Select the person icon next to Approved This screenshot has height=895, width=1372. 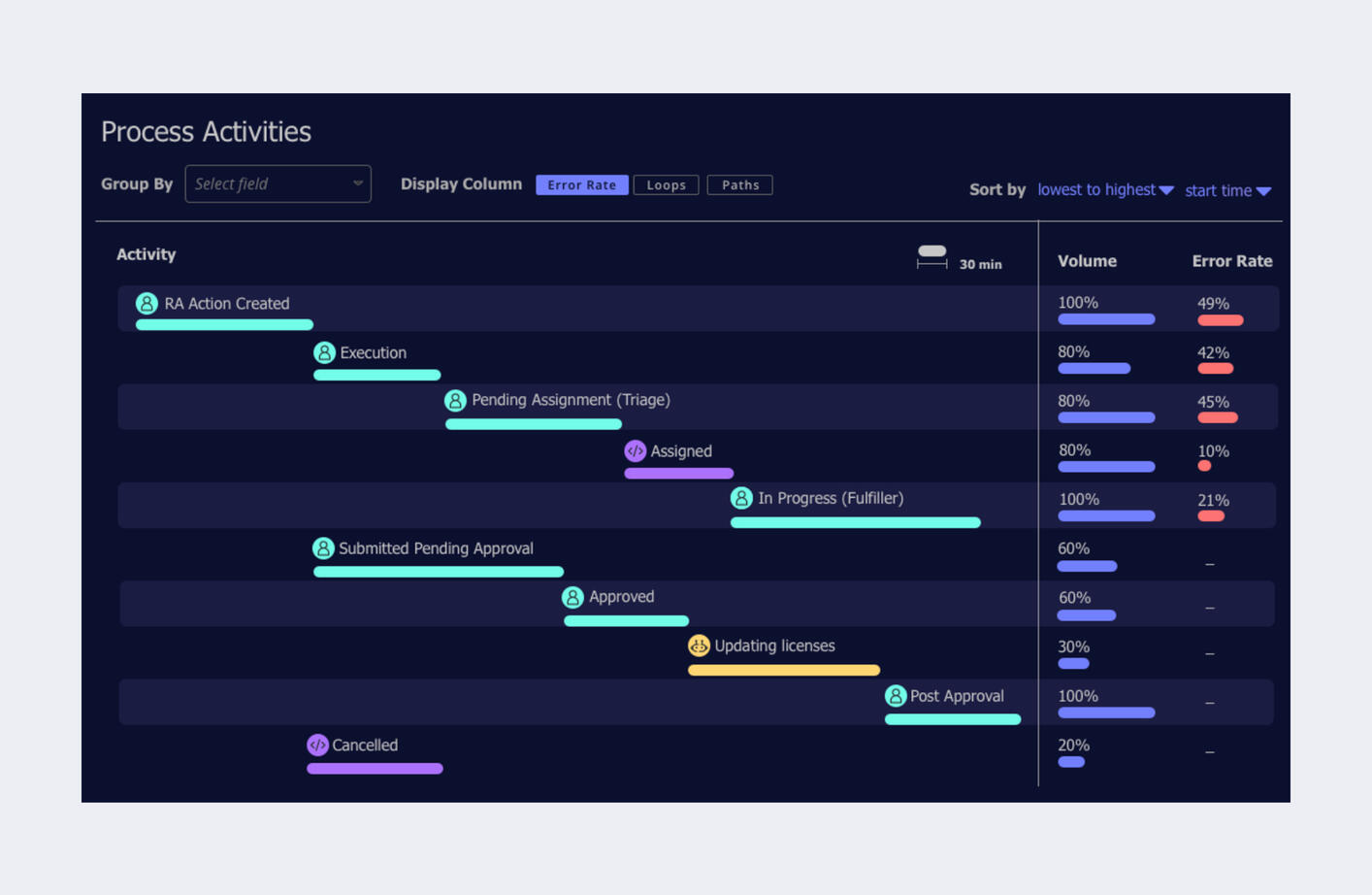click(x=572, y=597)
